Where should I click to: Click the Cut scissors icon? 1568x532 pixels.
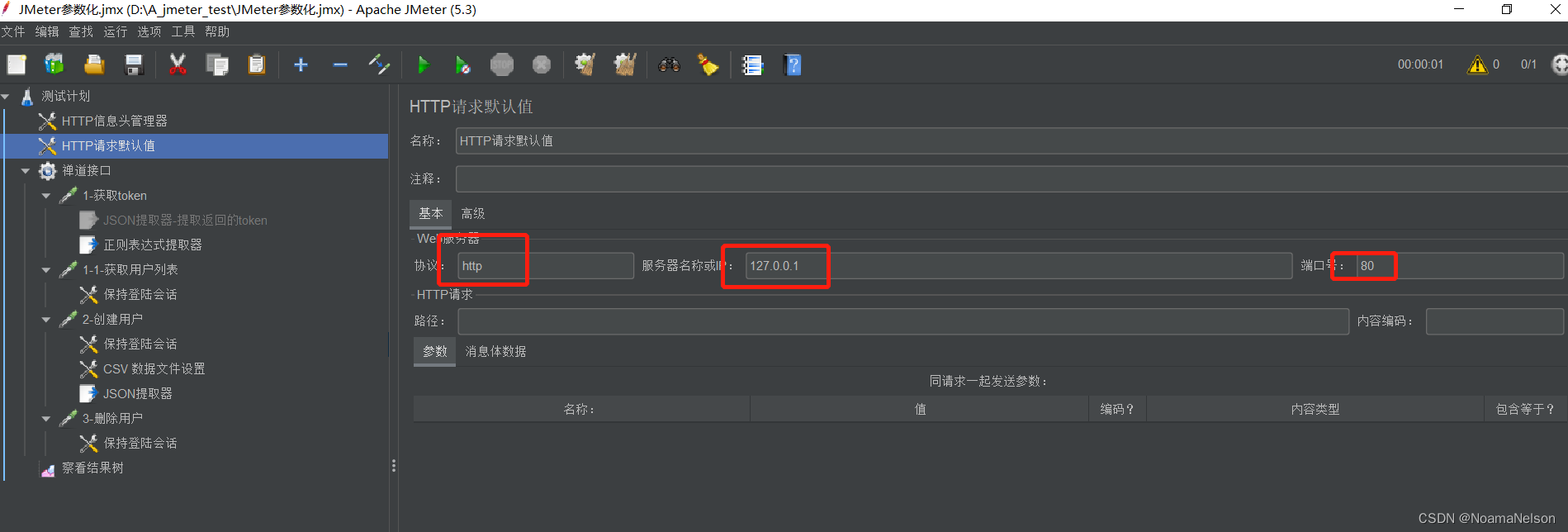pyautogui.click(x=178, y=64)
